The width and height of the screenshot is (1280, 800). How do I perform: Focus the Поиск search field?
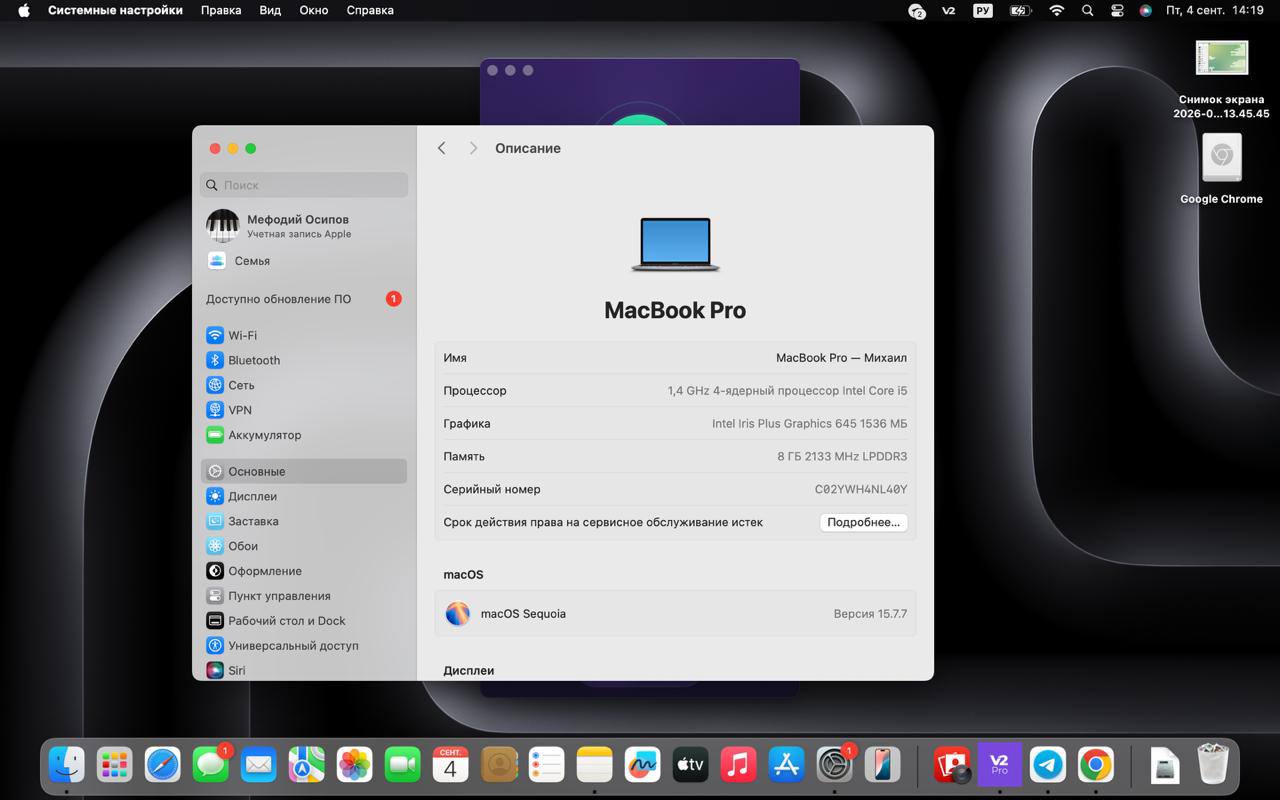pos(304,185)
